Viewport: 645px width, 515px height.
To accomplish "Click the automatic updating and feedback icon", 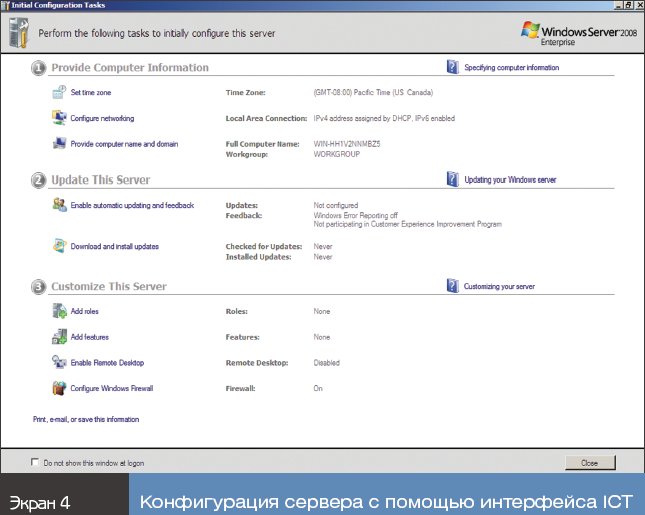I will pos(59,205).
